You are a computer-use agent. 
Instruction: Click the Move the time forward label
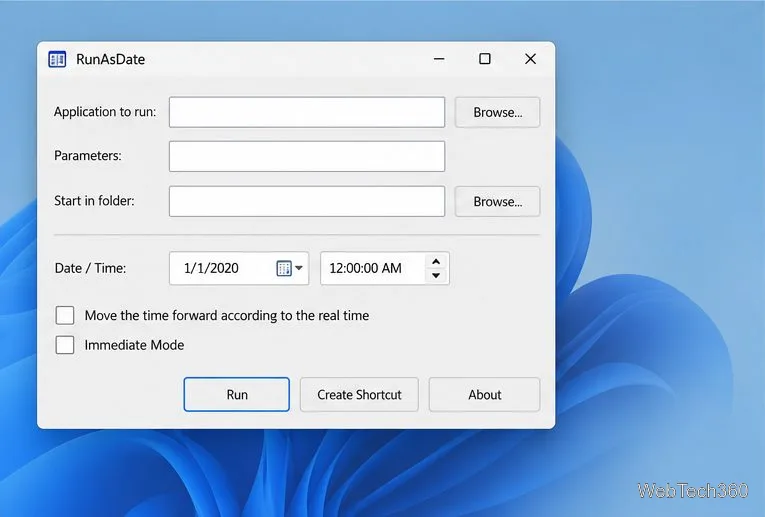(x=227, y=316)
